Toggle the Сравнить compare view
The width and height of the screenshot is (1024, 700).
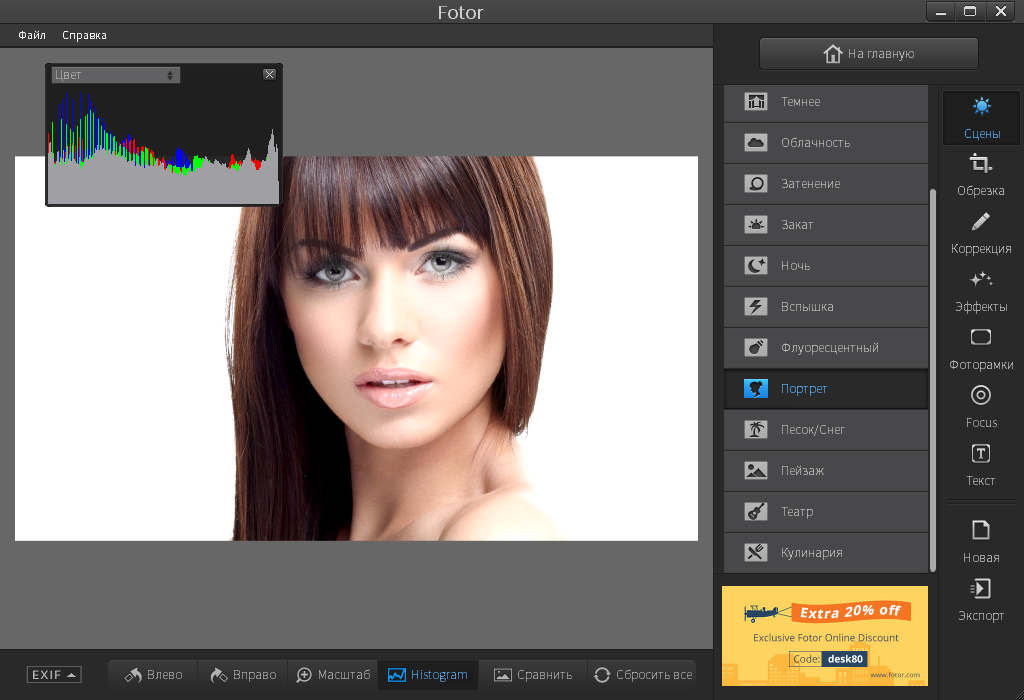click(532, 675)
